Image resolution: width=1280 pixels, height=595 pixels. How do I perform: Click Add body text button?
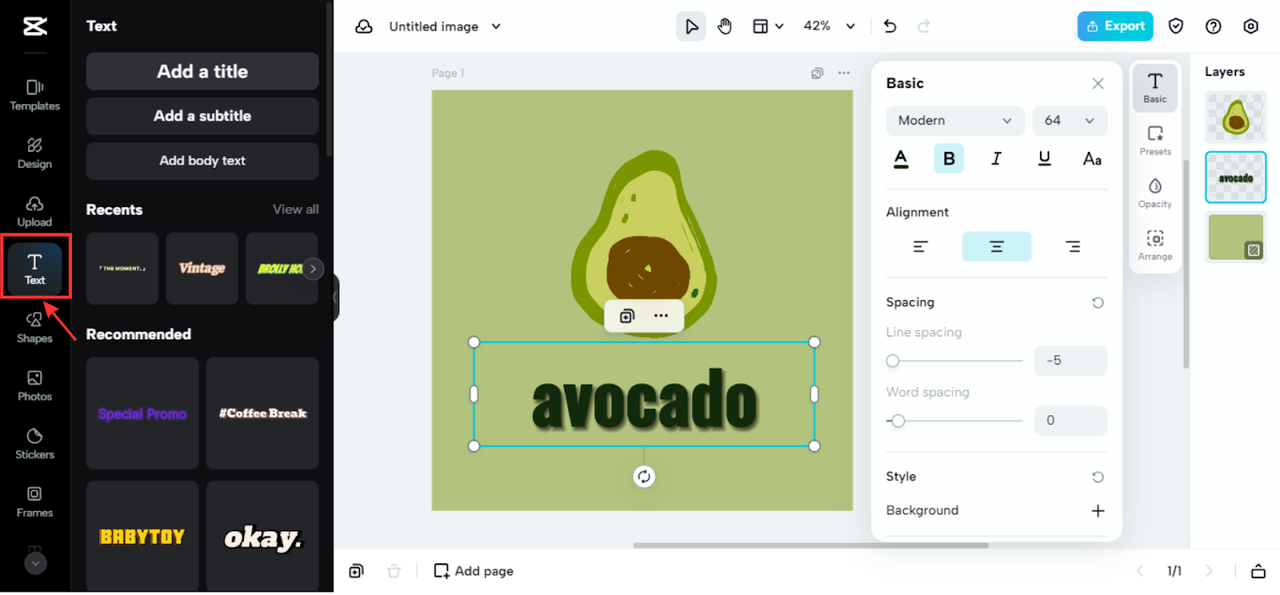click(202, 161)
